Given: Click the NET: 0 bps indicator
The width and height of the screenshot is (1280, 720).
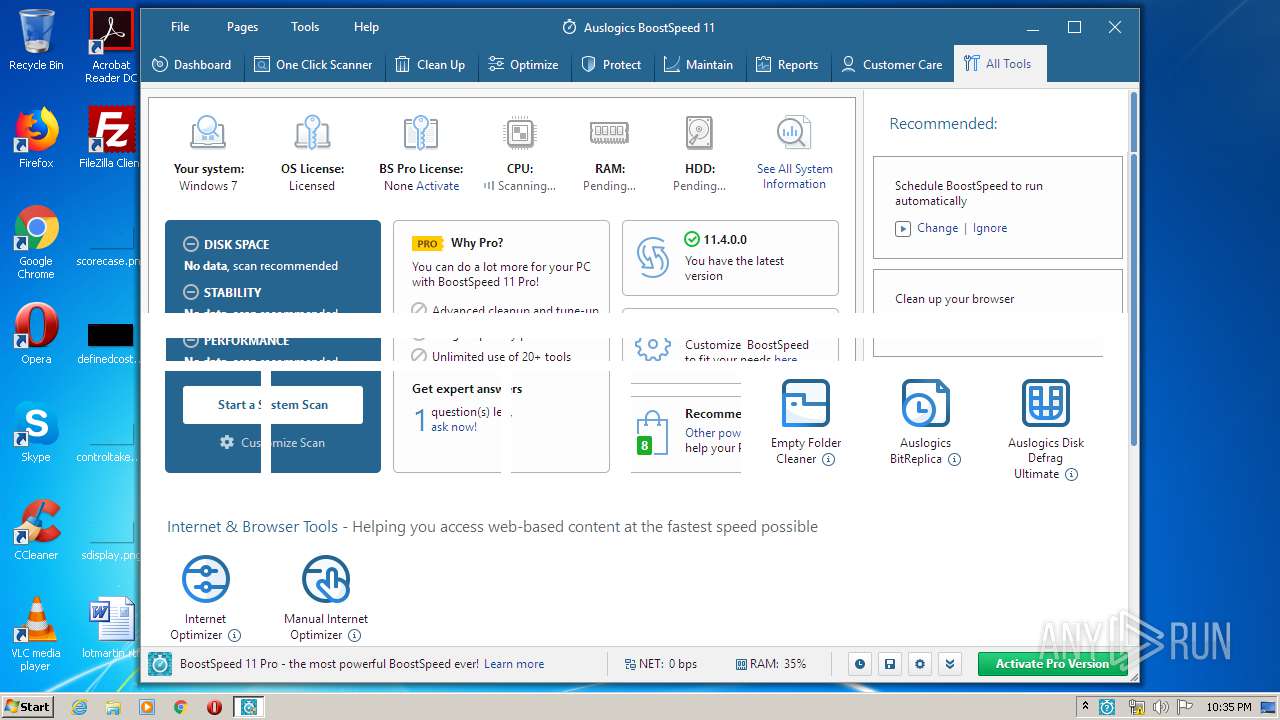Looking at the screenshot, I should (660, 664).
